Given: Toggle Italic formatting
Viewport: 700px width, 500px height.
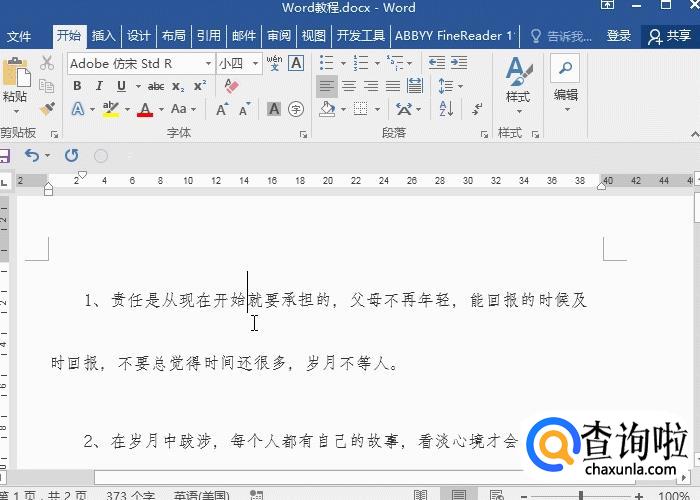Looking at the screenshot, I should 99,86.
